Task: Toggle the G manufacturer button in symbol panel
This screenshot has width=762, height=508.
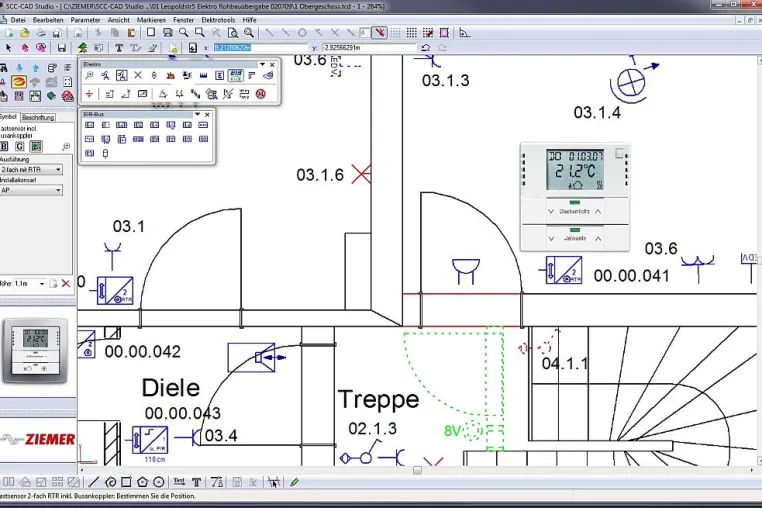Action: click(19, 146)
